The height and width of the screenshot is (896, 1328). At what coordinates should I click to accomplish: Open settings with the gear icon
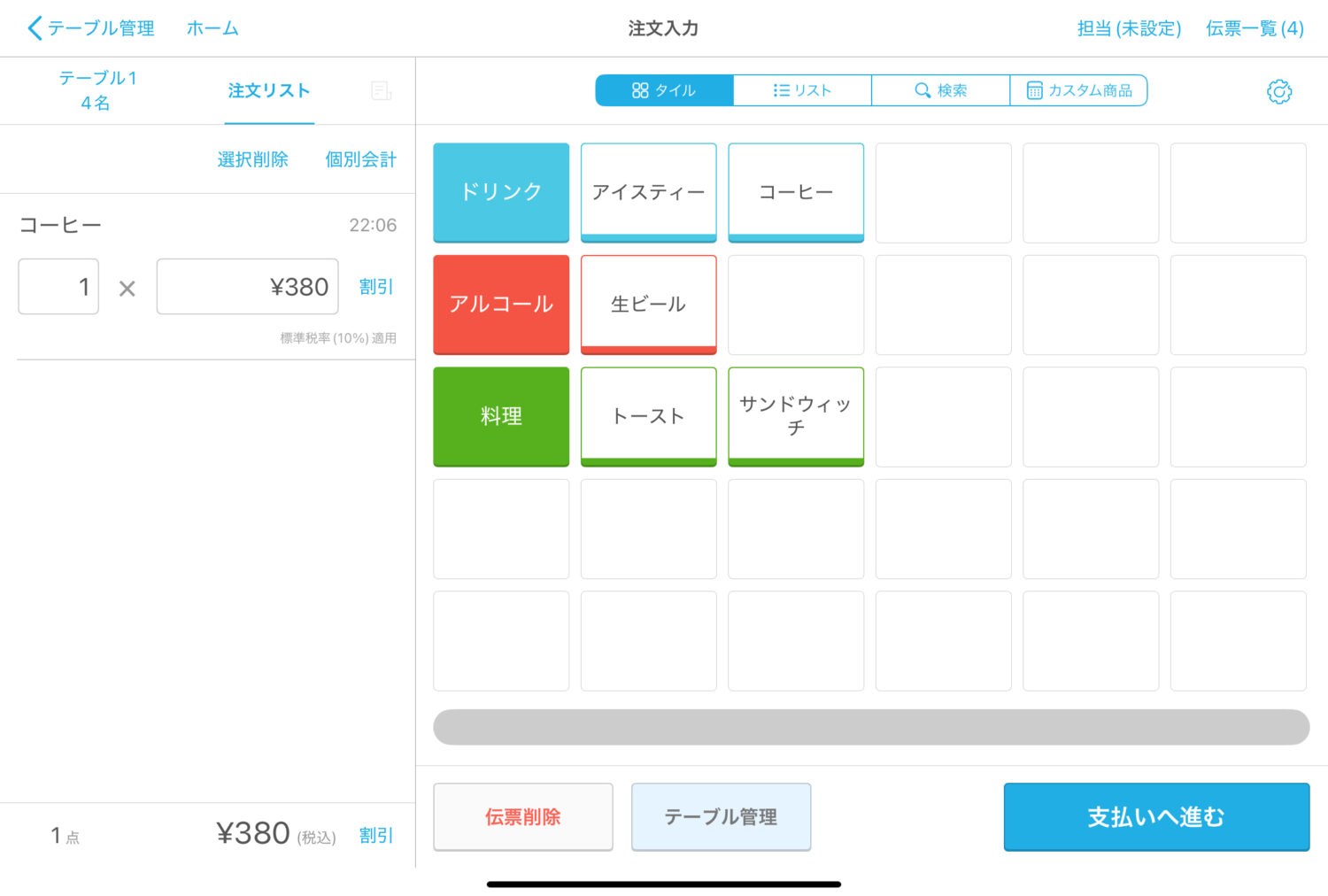point(1278,90)
